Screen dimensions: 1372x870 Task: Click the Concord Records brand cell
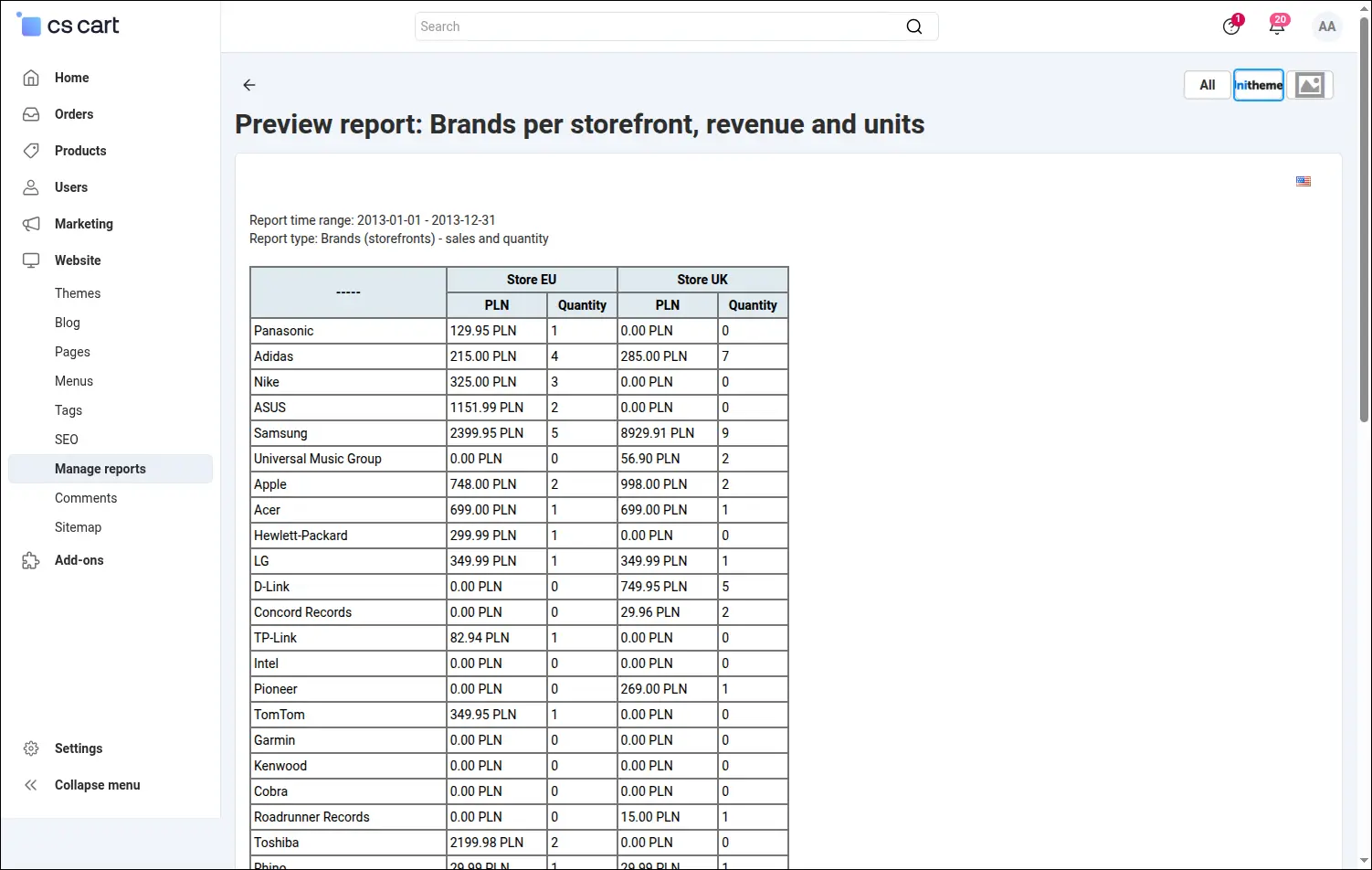(348, 612)
